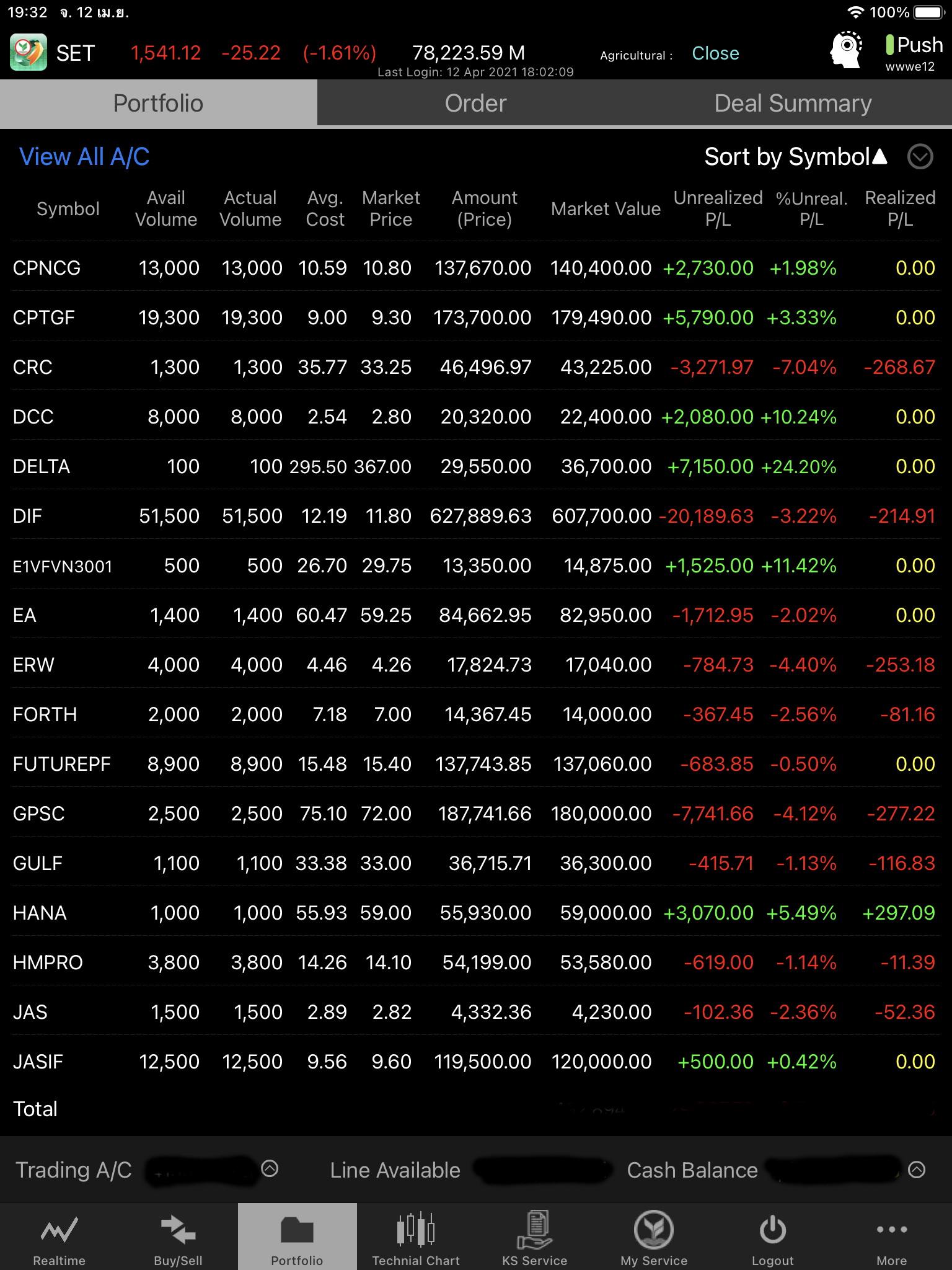This screenshot has width=952, height=1270.
Task: Switch to the Portfolio tab at top
Action: point(159,104)
